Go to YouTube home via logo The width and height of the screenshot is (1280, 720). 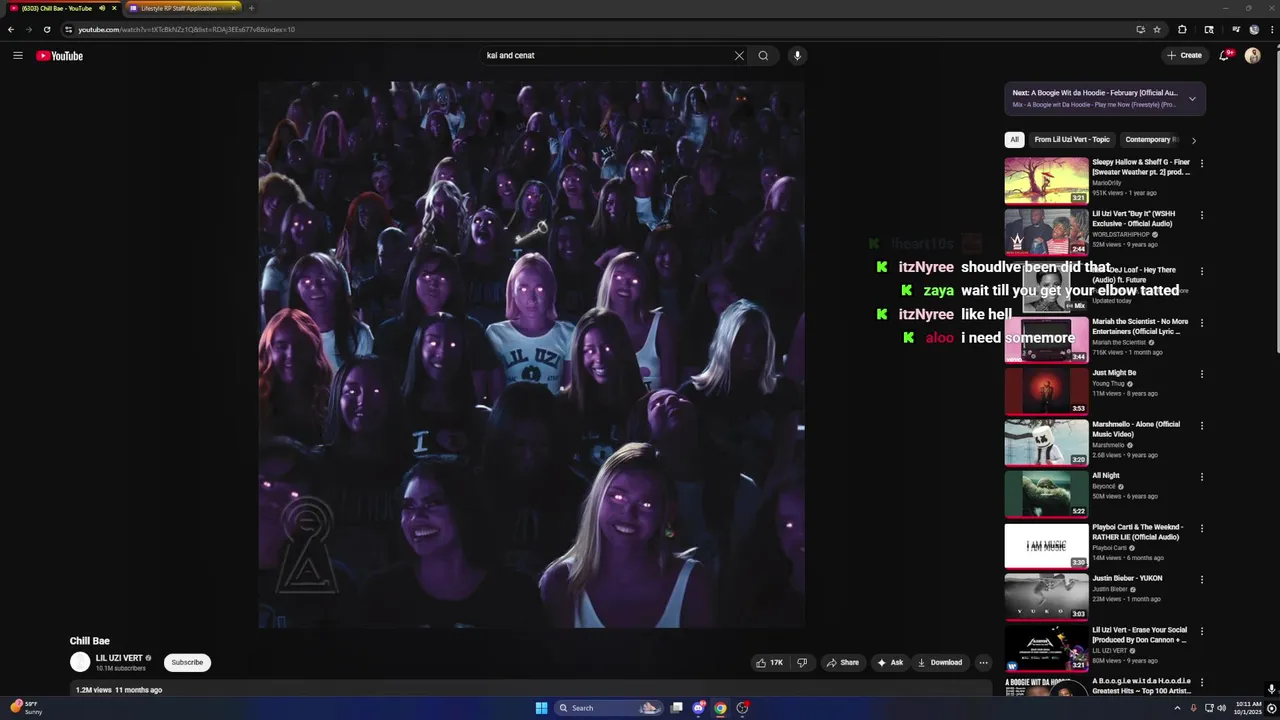60,56
